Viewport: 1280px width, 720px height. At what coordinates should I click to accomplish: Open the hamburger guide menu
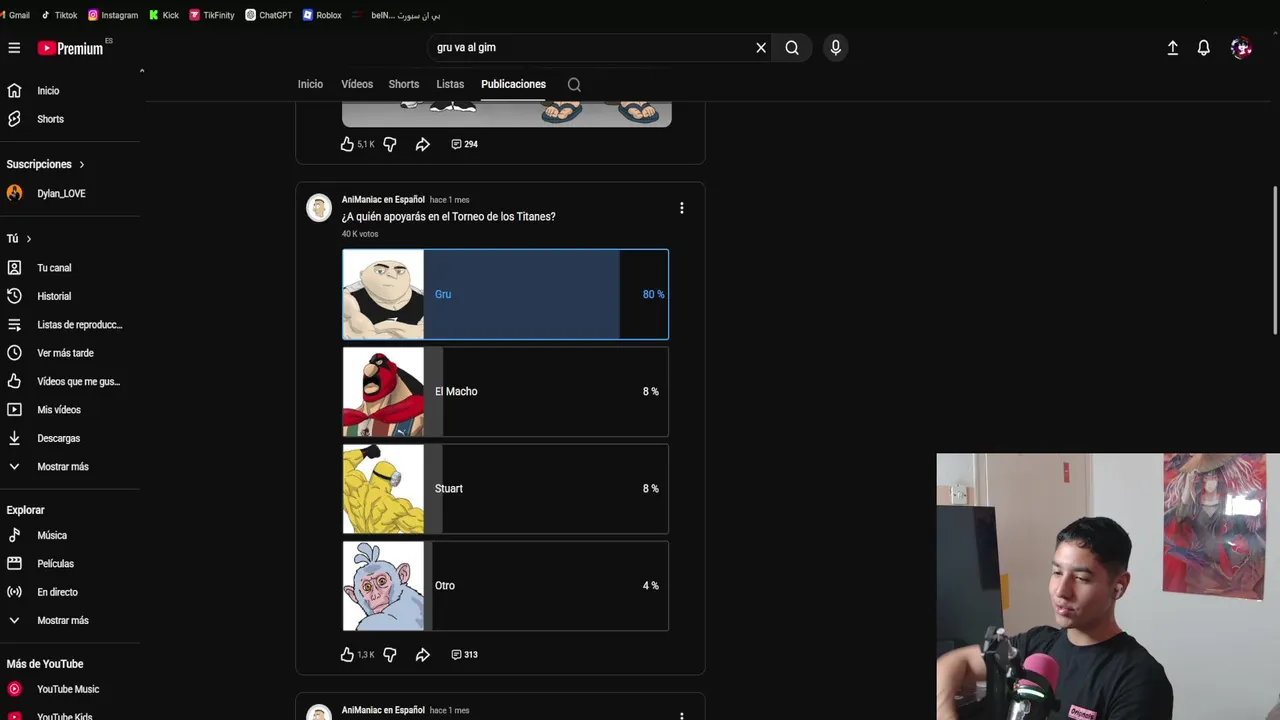(x=14, y=48)
